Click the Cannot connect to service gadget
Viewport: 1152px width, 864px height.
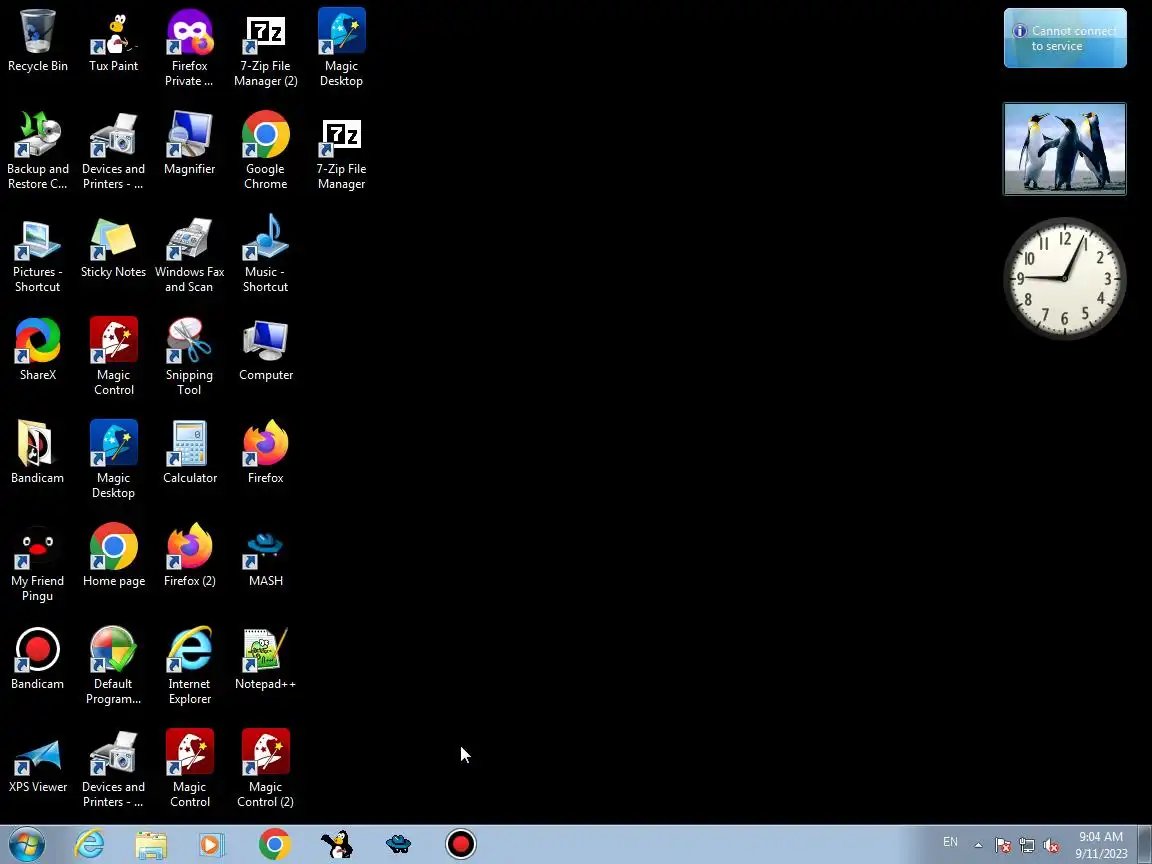[x=1065, y=38]
